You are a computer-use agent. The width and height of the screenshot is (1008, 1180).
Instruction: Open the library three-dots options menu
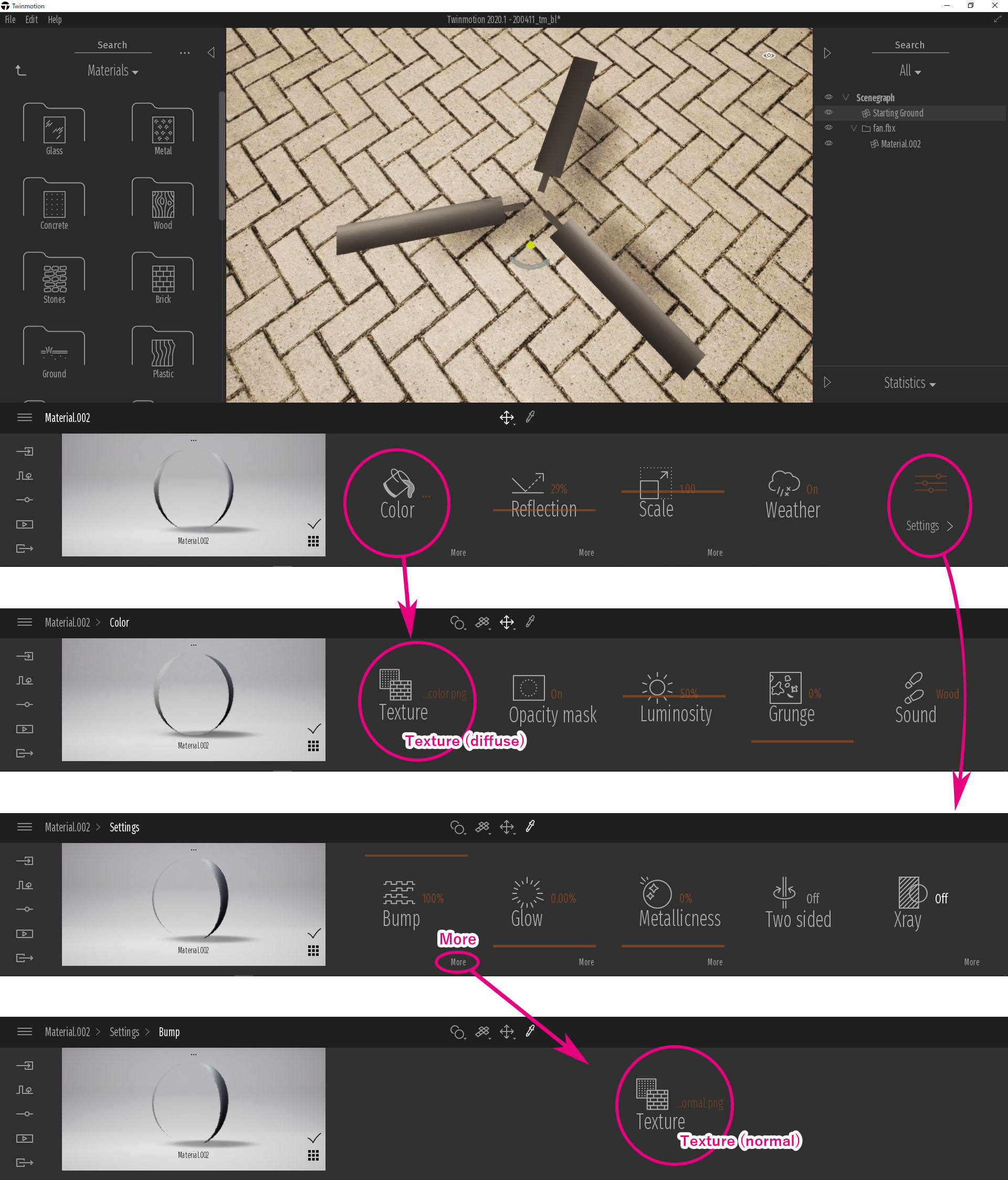coord(184,53)
